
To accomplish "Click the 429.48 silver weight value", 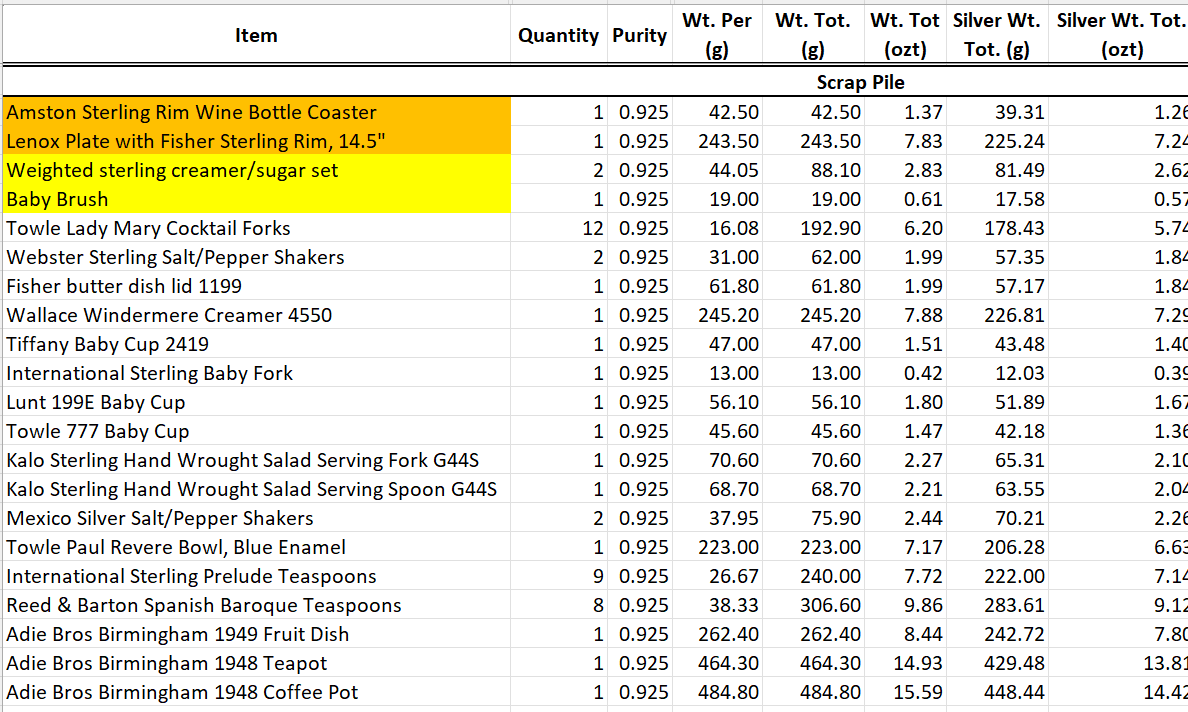I will point(1014,664).
